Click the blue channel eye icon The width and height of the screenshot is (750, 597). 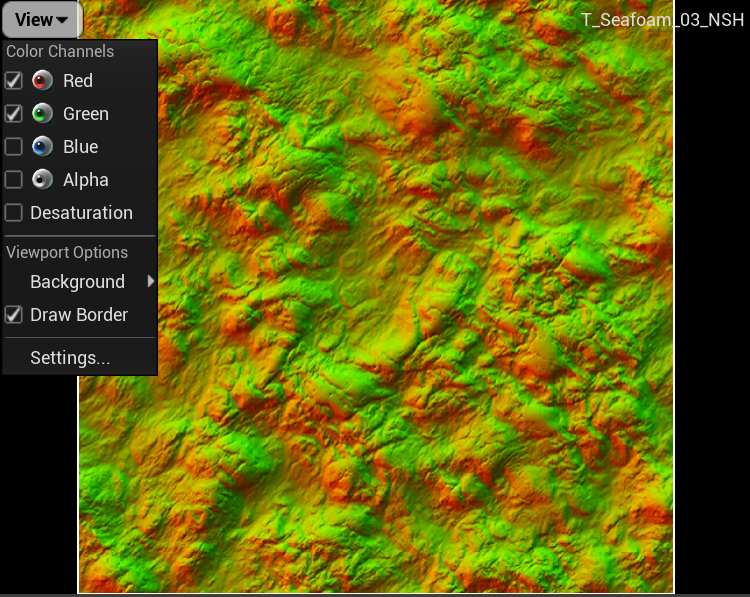tap(42, 147)
